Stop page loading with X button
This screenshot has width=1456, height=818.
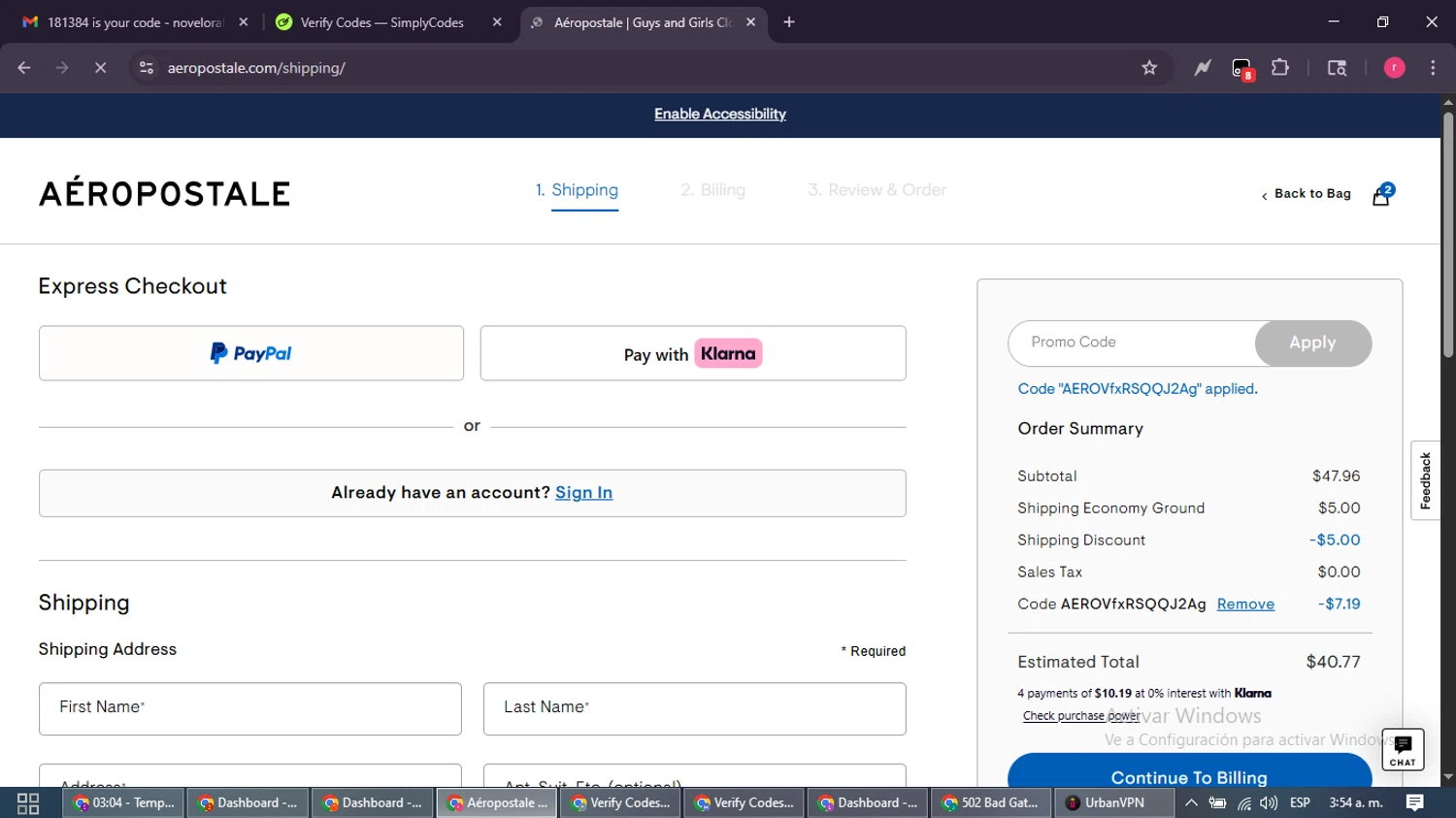pyautogui.click(x=100, y=68)
